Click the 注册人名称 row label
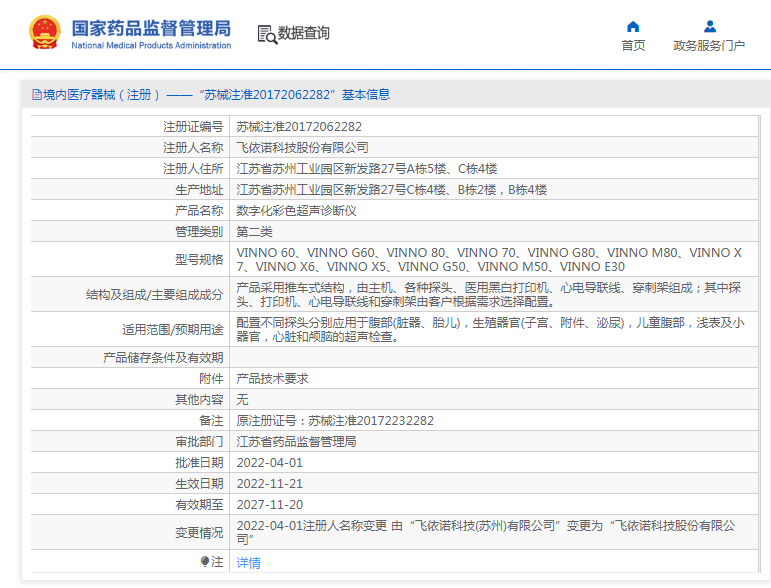This screenshot has height=588, width=771. (x=193, y=147)
